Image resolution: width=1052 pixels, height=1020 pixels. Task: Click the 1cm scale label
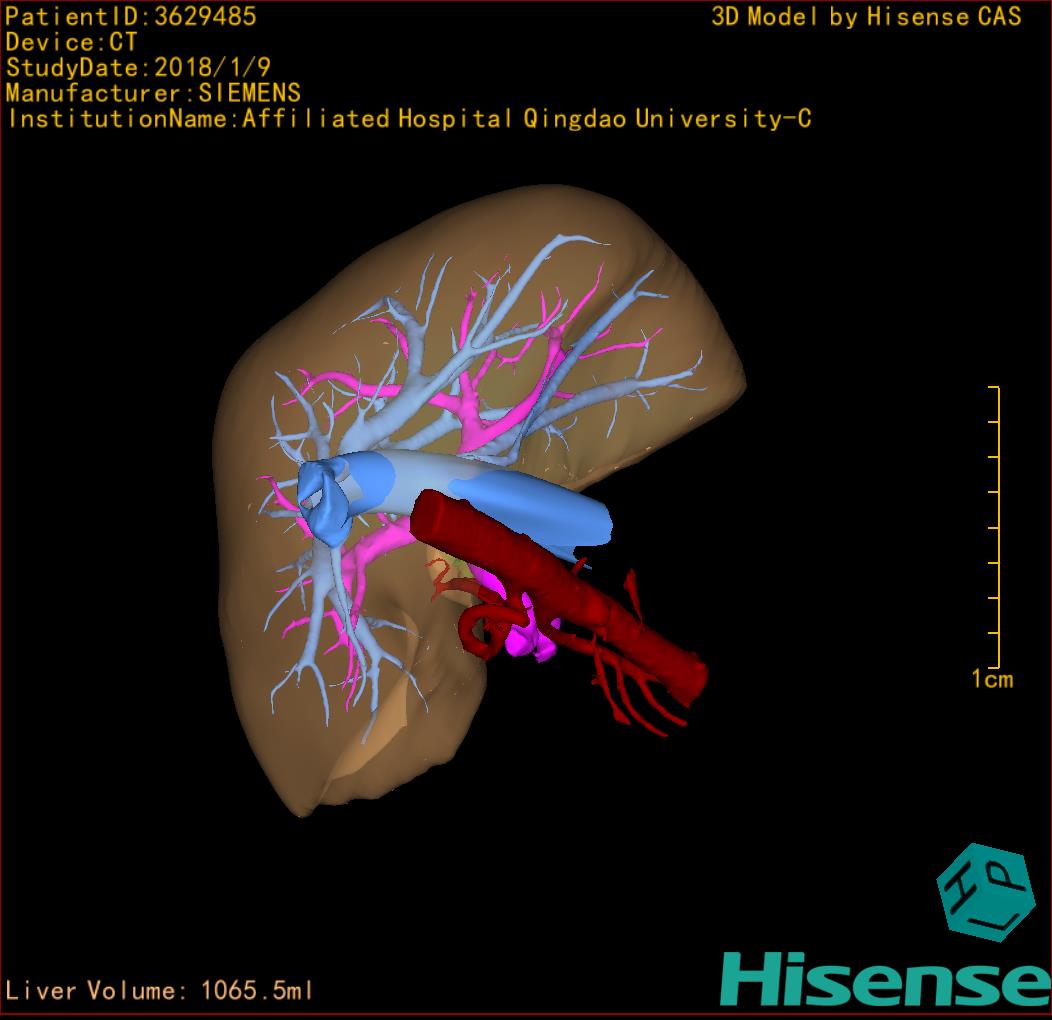pyautogui.click(x=992, y=679)
